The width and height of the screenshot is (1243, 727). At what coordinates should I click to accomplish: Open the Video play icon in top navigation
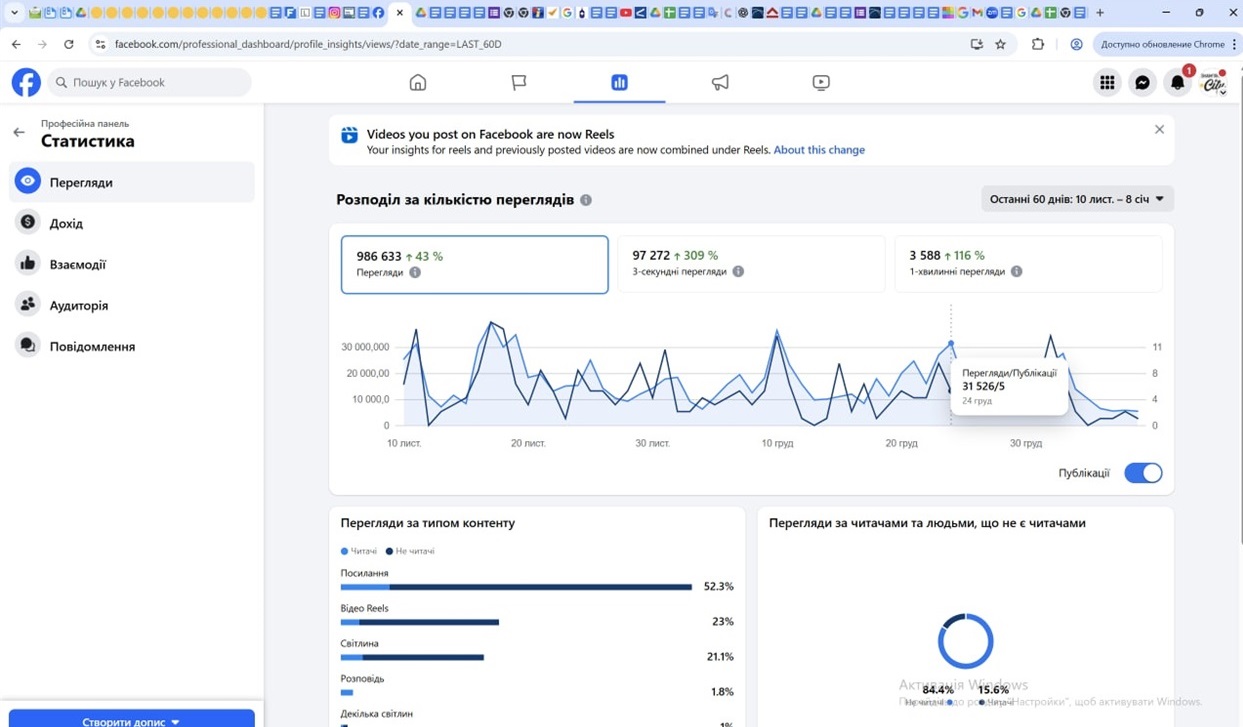(821, 82)
